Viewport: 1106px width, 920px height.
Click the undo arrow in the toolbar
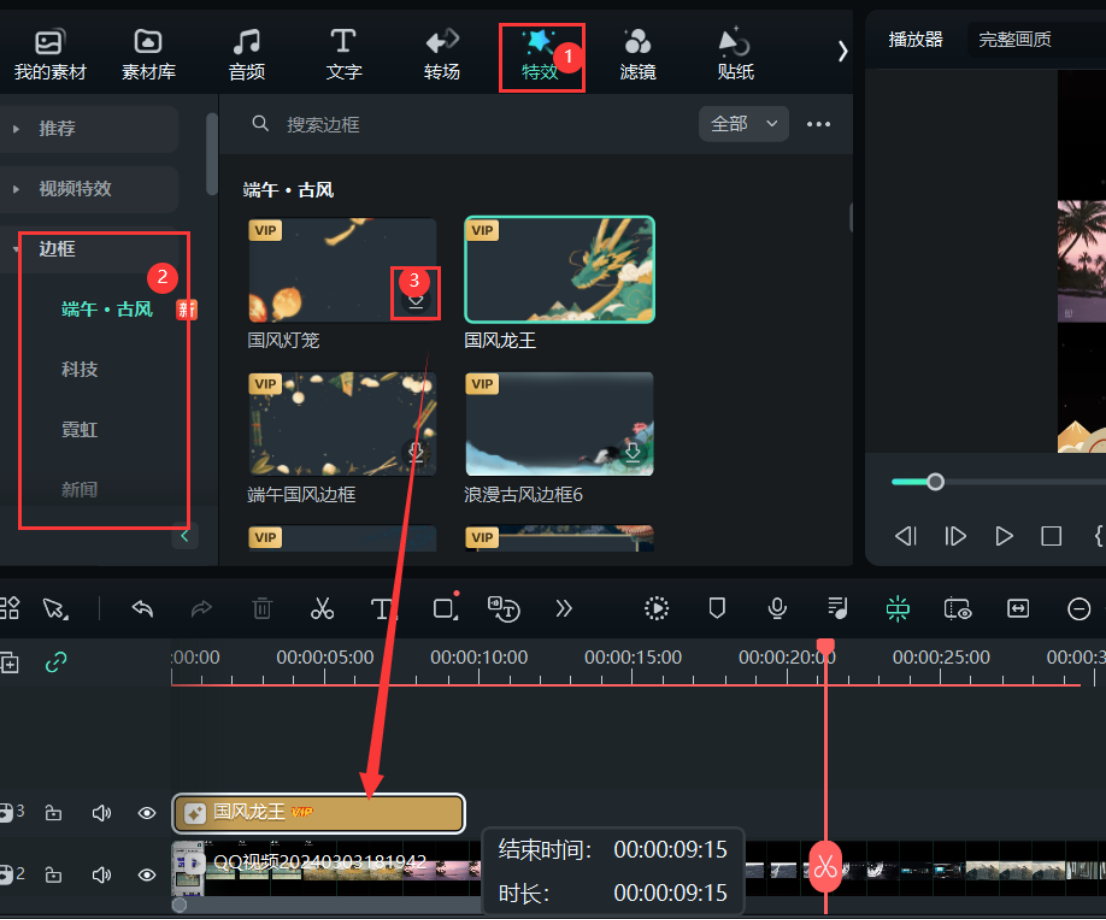coord(141,608)
